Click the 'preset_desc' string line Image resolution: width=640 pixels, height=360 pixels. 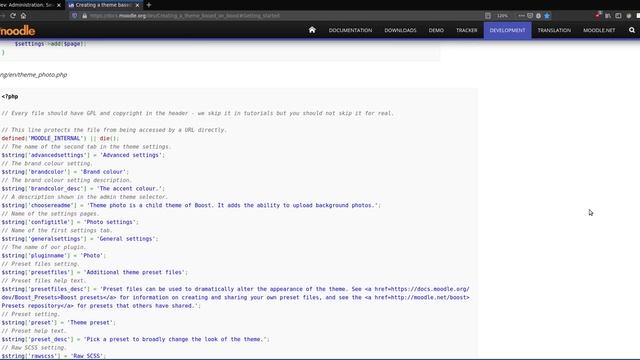[135, 339]
